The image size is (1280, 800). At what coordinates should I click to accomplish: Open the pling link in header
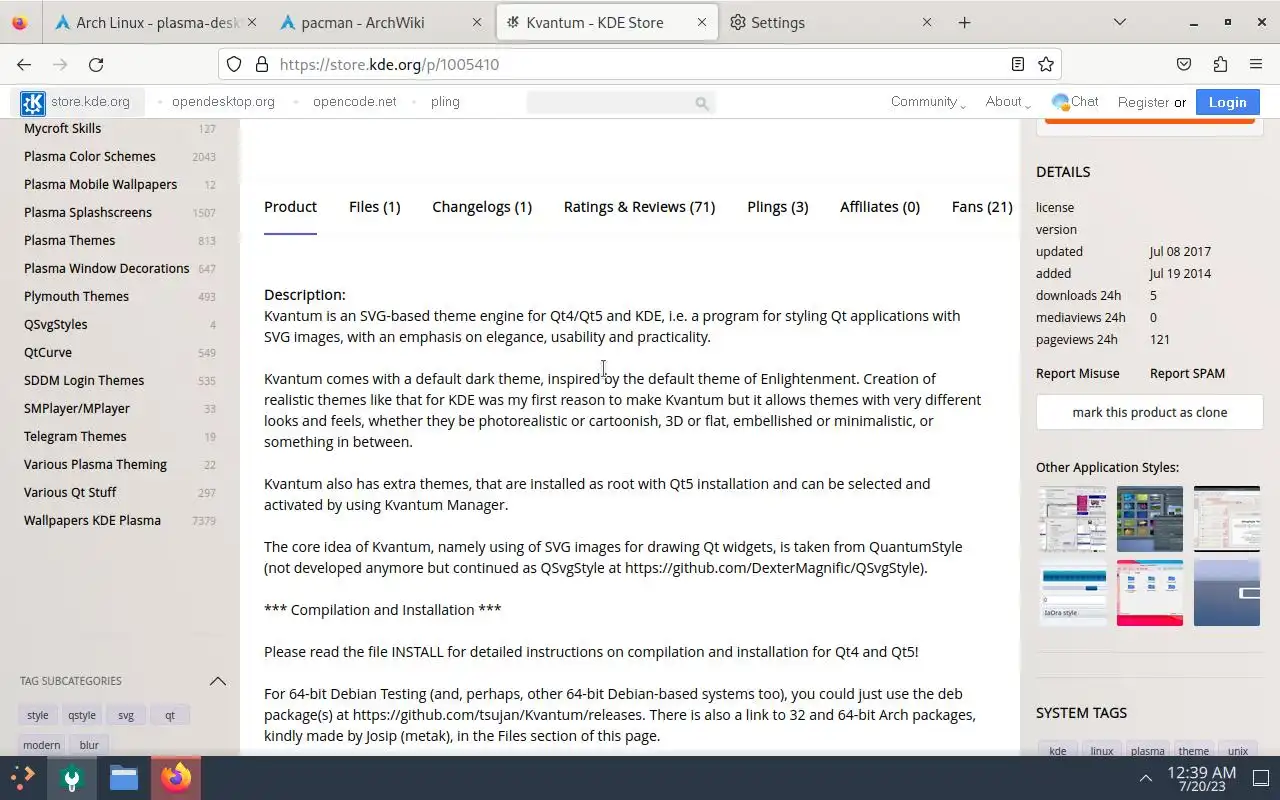pyautogui.click(x=445, y=102)
